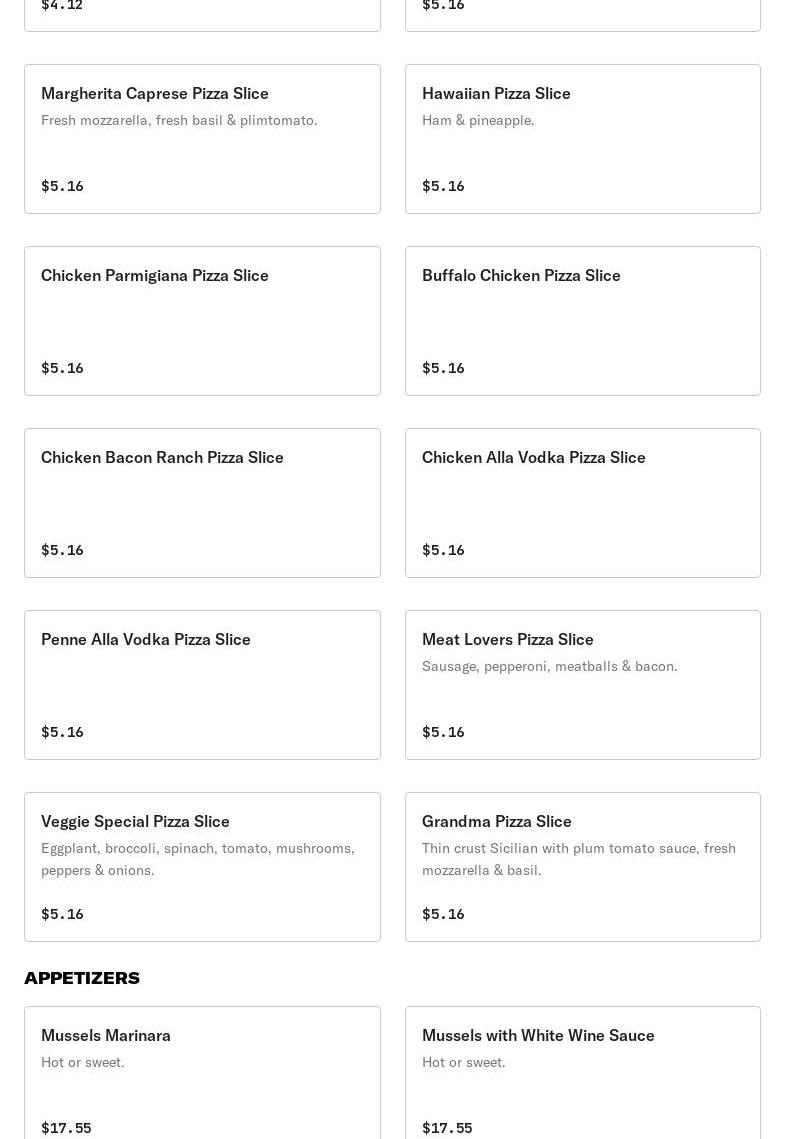Click the Meat Lovers ingredients description
785x1139 pixels.
click(549, 666)
